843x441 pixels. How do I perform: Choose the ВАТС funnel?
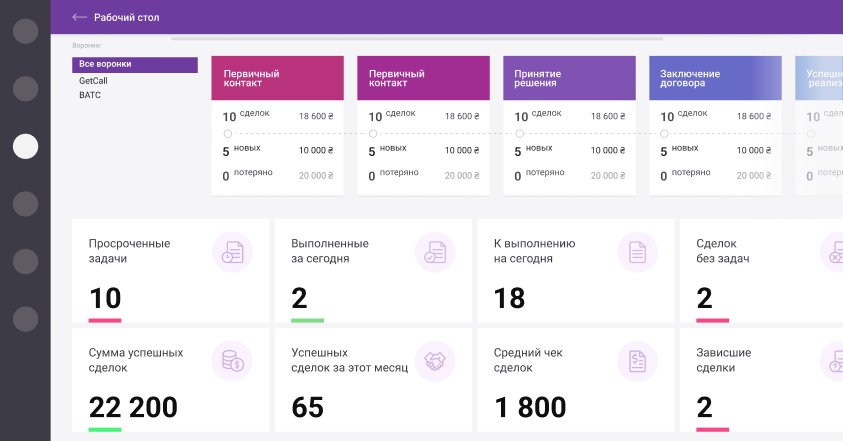pos(90,95)
